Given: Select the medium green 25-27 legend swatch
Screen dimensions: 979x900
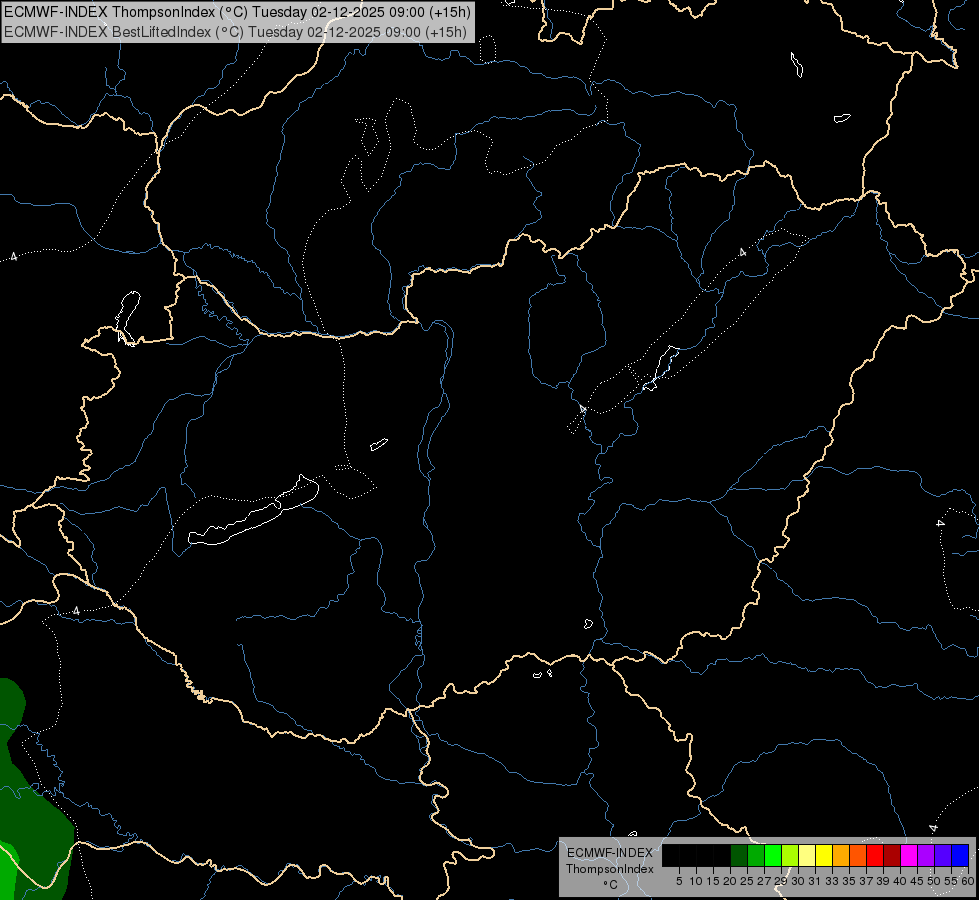Looking at the screenshot, I should tap(756, 855).
